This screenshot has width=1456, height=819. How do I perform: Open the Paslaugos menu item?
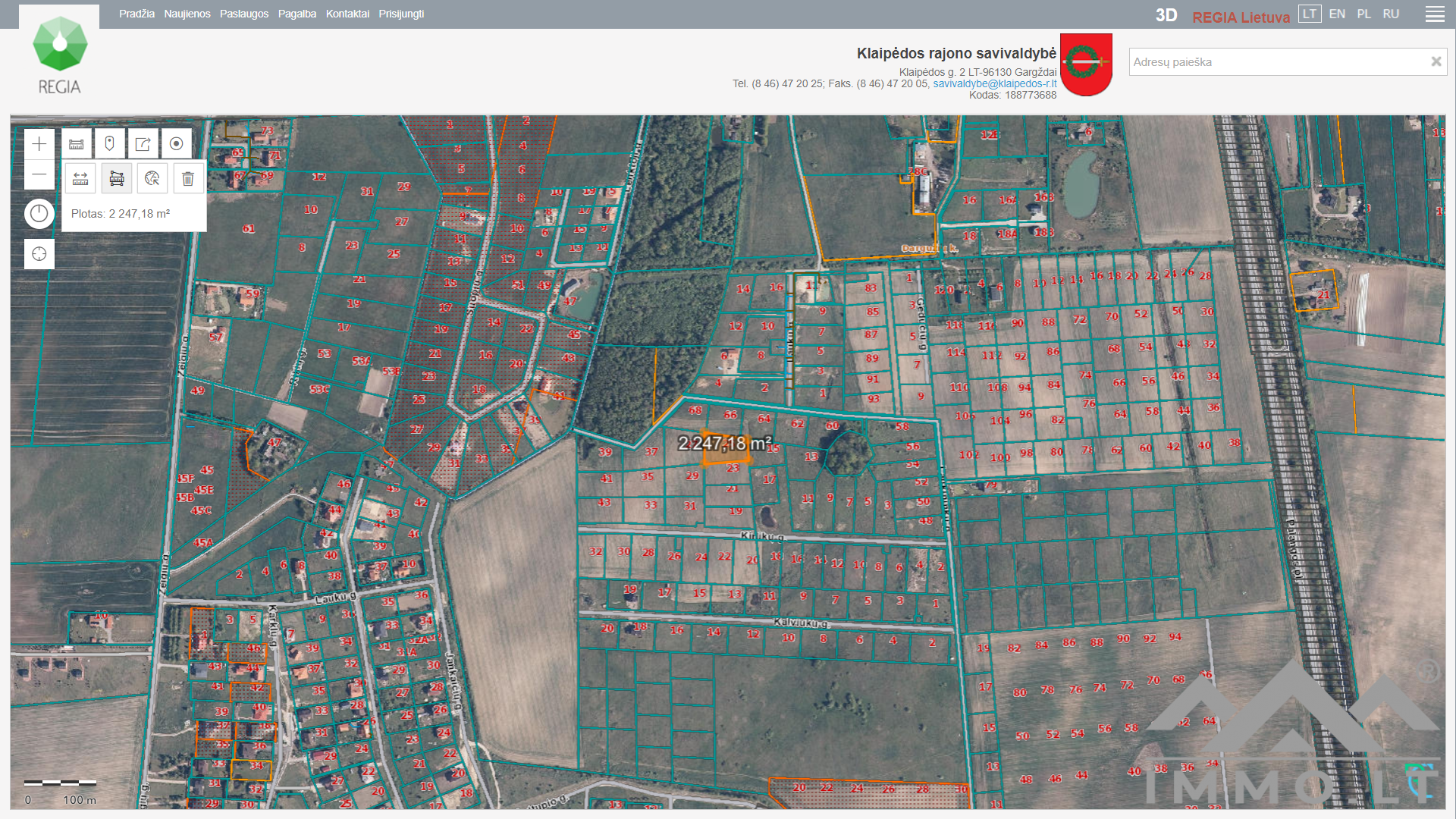click(244, 14)
